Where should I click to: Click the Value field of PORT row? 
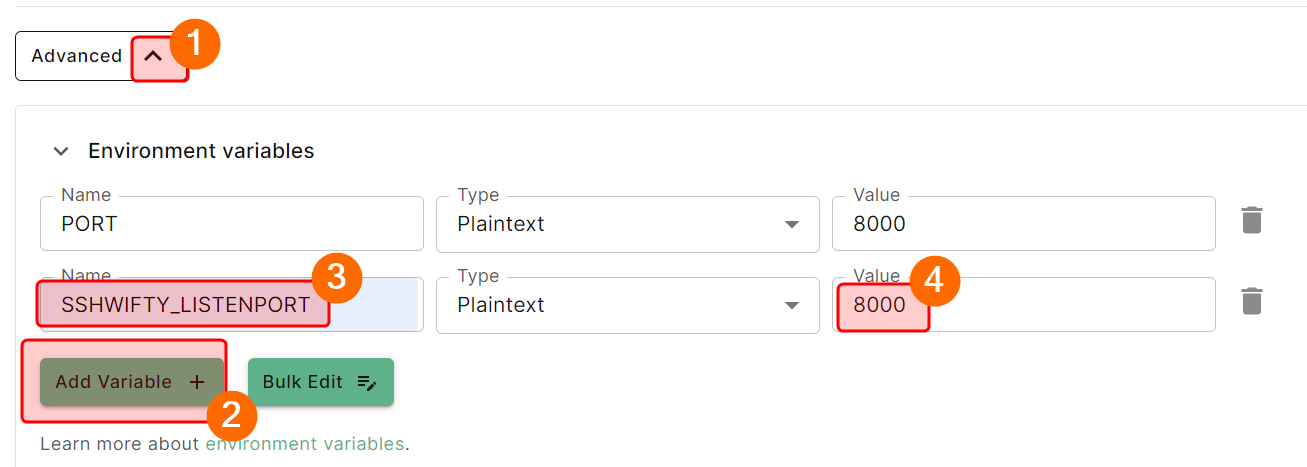click(x=1023, y=224)
